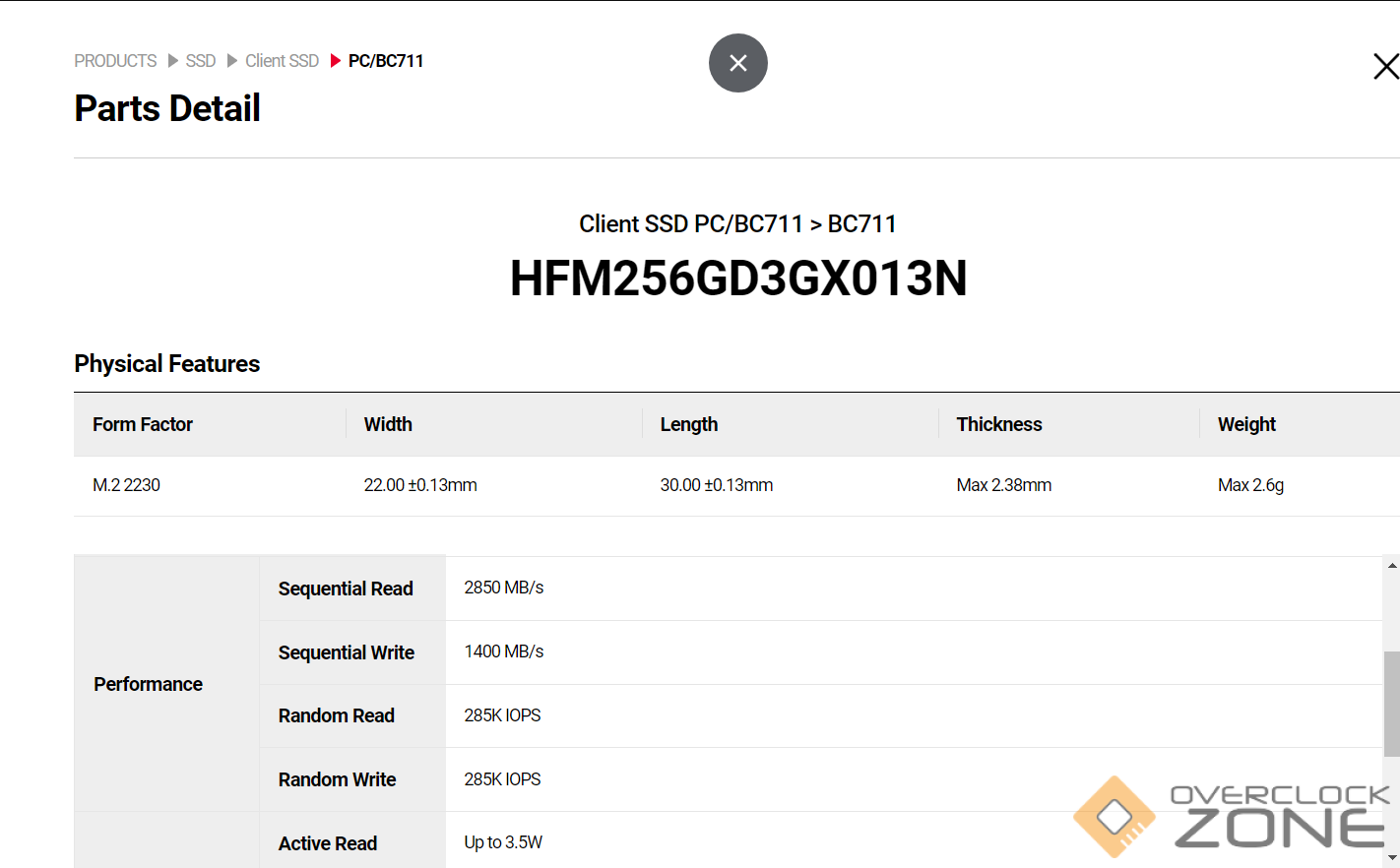
Task: Select the PC/BC711 breadcrumb item
Action: [386, 61]
